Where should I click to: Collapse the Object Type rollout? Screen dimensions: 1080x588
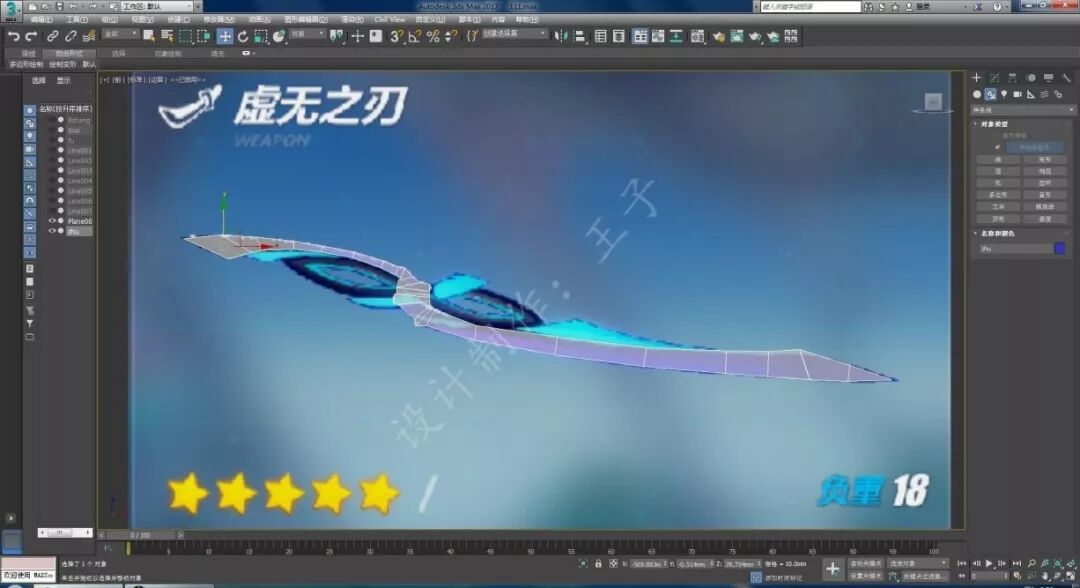point(994,124)
